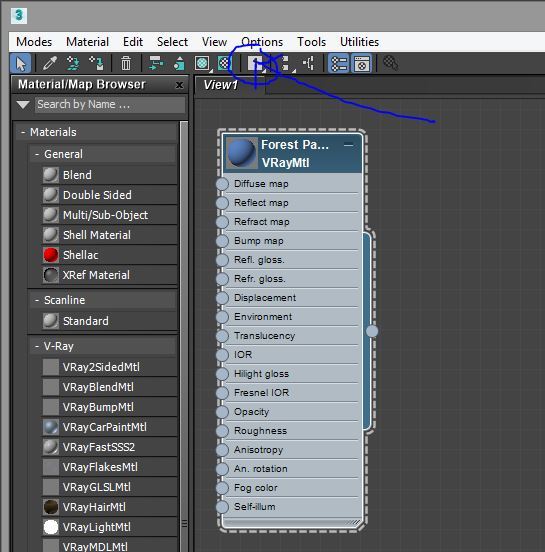
Task: Click the Layout All flyout icon
Action: (x=256, y=64)
